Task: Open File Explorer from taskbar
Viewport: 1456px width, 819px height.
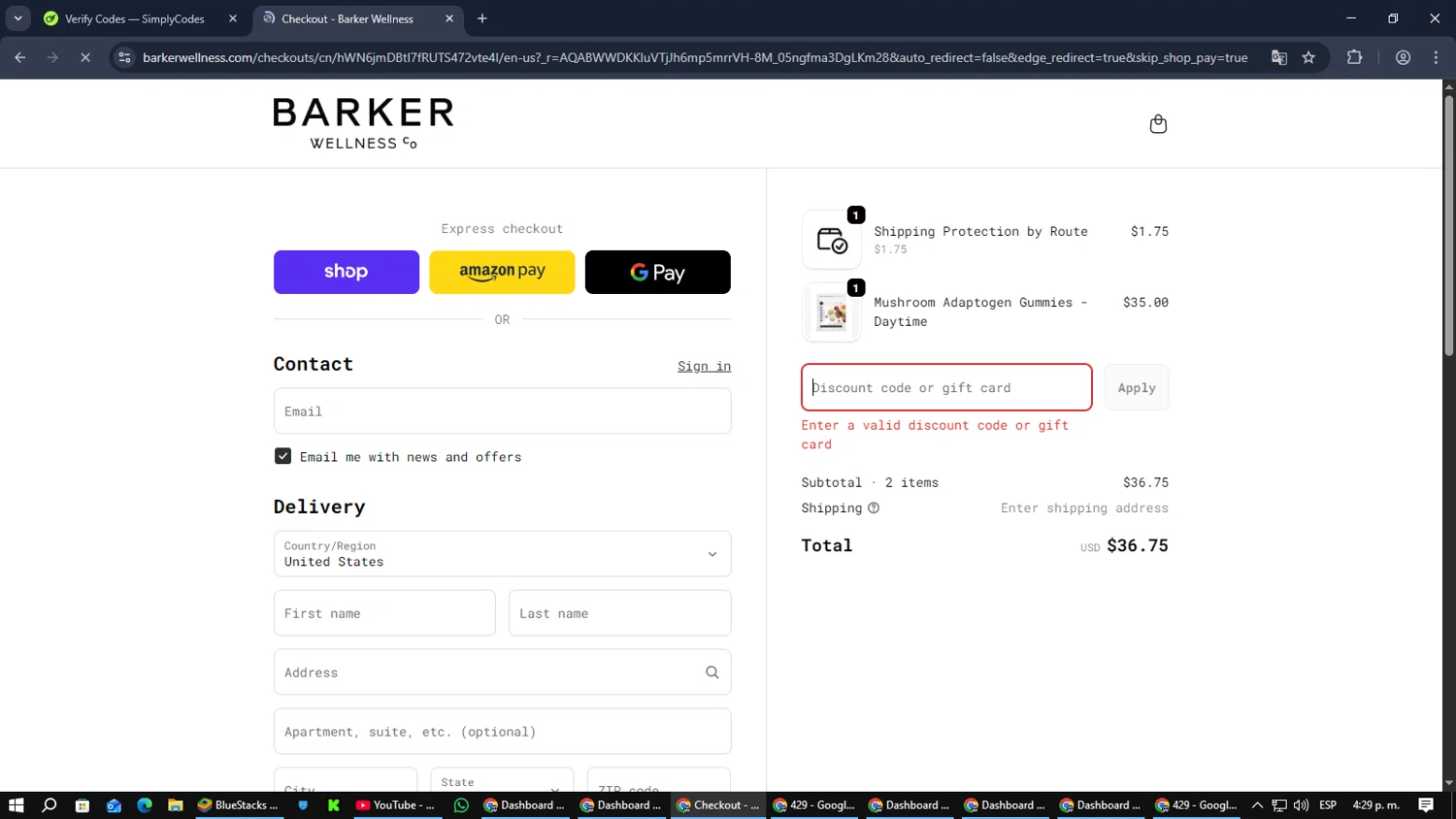Action: 176,805
